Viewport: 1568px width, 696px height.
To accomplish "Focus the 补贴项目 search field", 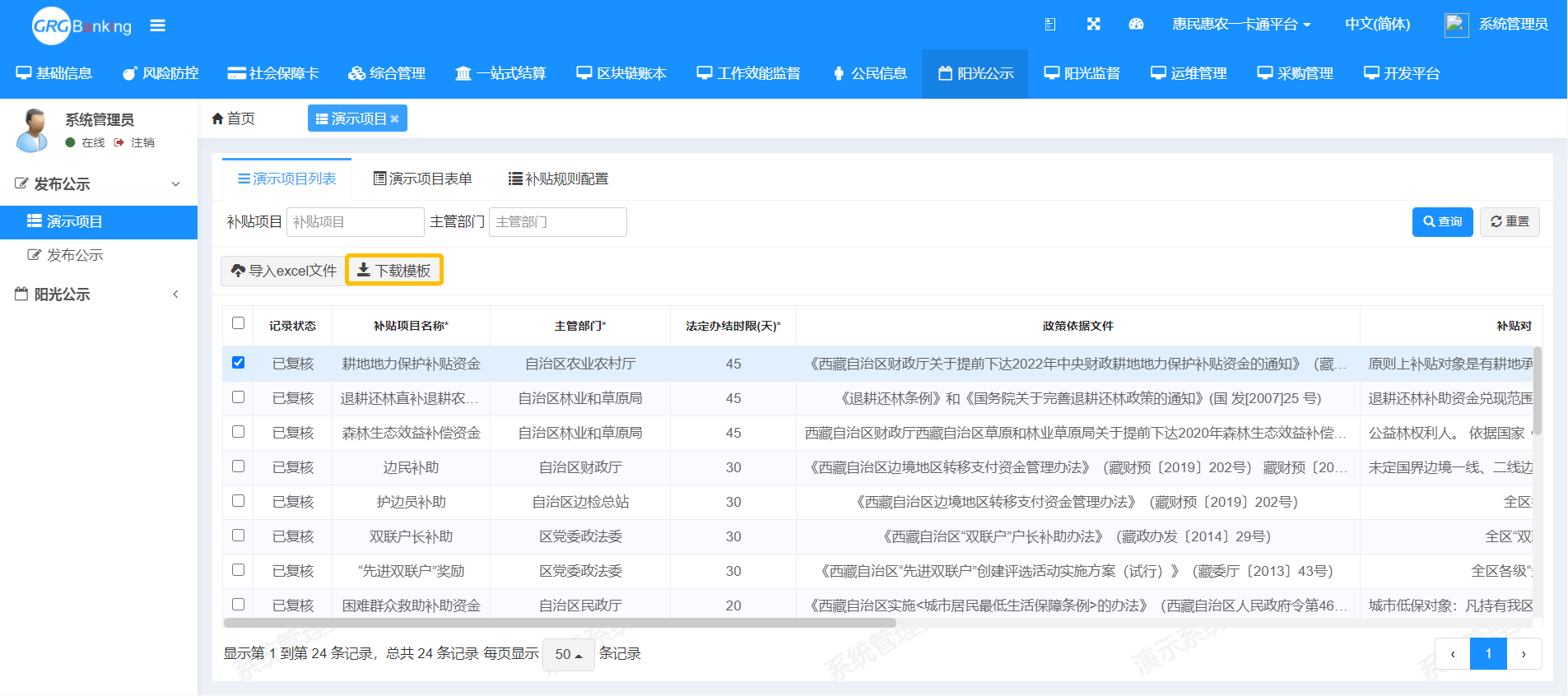I will (x=355, y=221).
